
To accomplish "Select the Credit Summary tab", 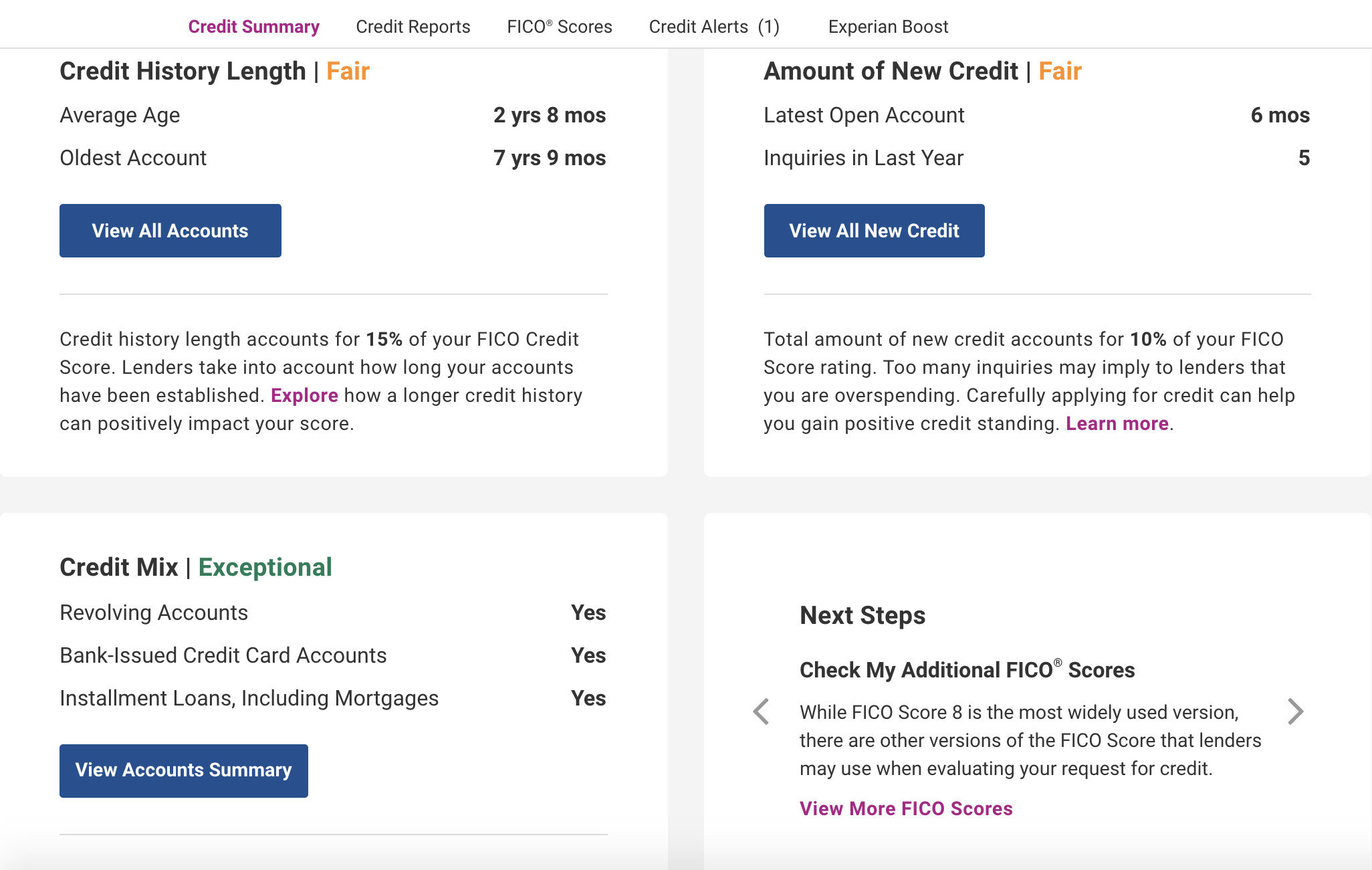I will coord(254,26).
